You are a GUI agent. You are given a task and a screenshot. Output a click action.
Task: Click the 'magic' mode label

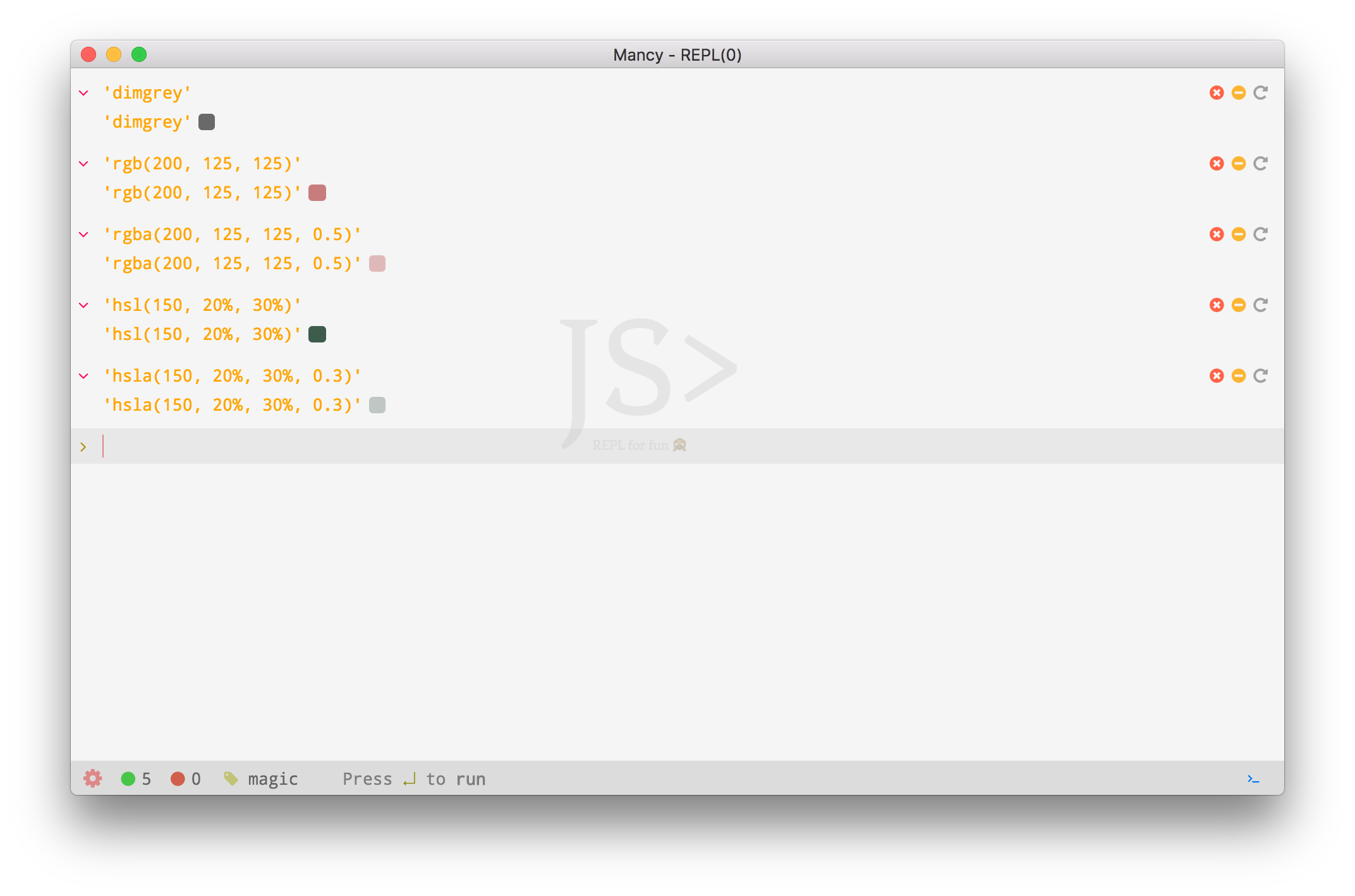272,778
